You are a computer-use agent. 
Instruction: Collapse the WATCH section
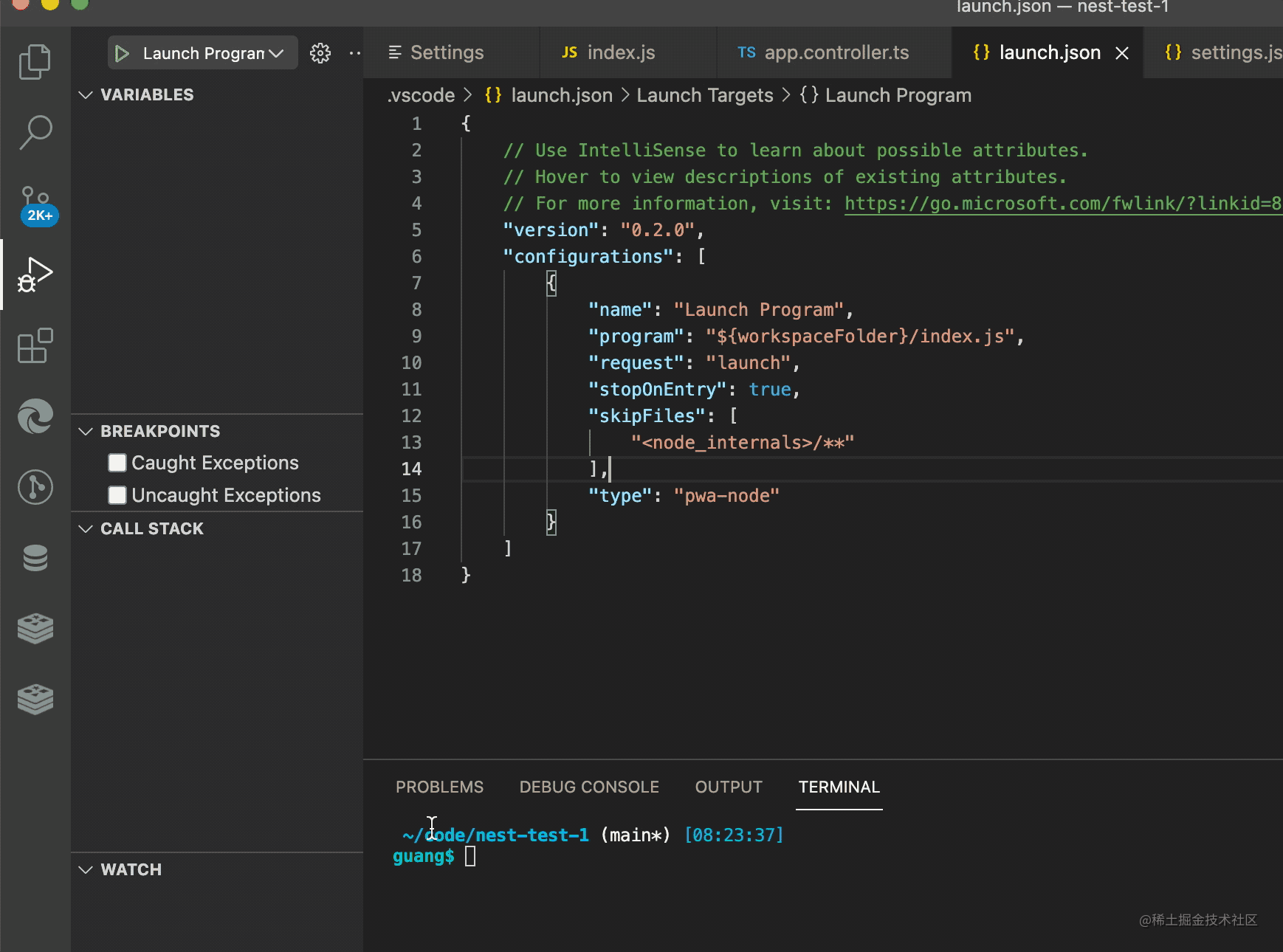click(x=86, y=870)
